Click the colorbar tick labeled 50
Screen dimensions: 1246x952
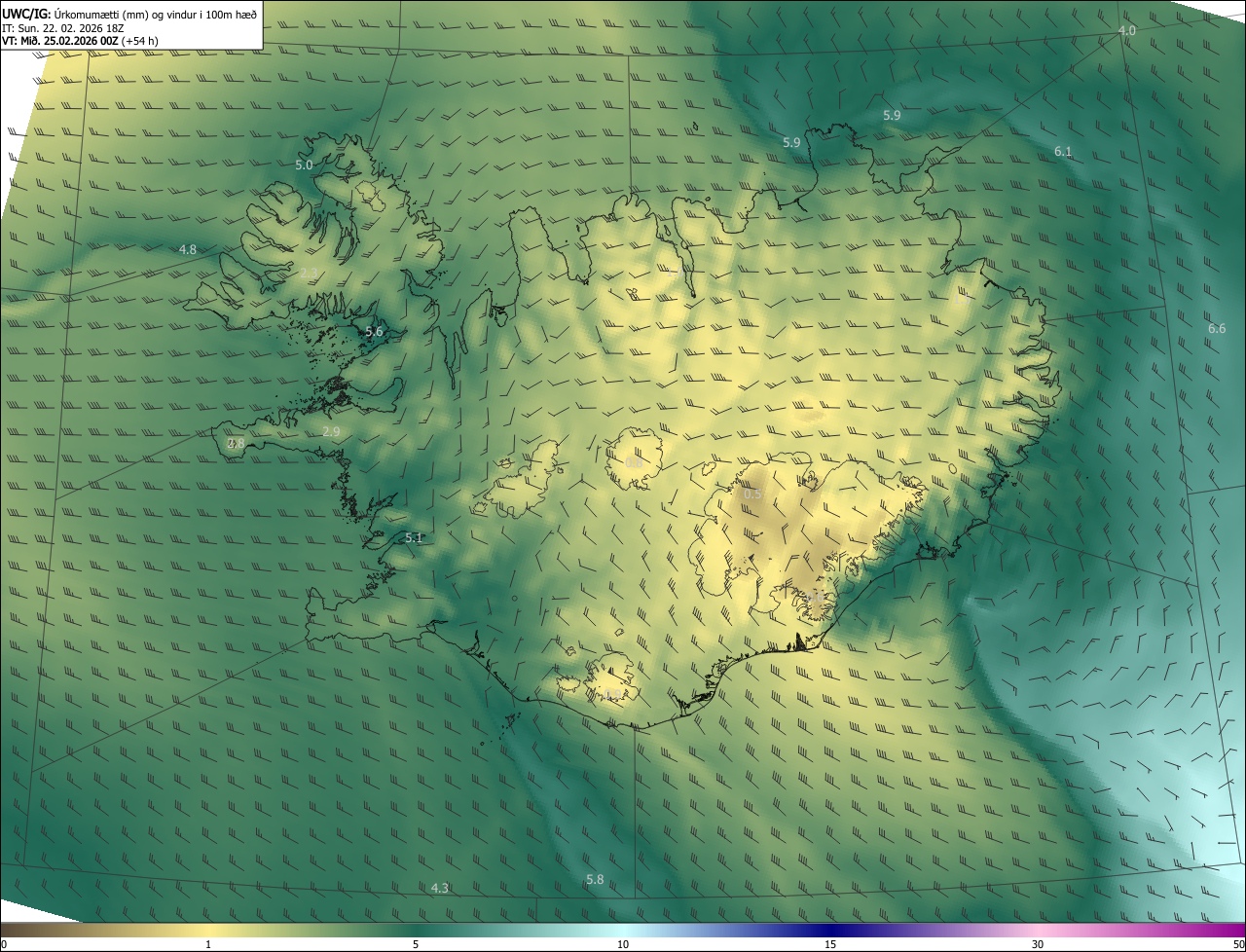click(1238, 944)
